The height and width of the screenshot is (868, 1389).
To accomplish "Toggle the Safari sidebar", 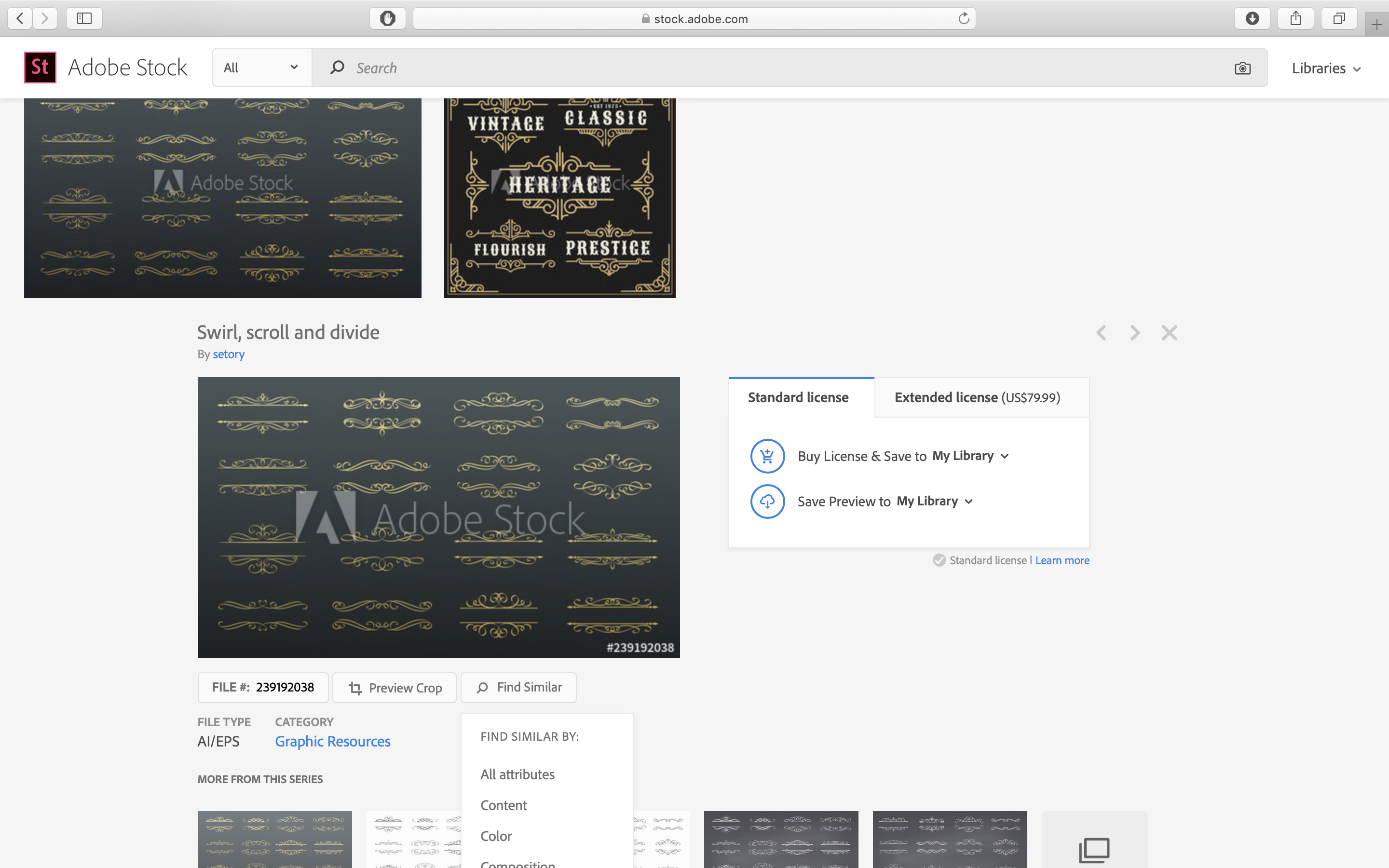I will (84, 18).
